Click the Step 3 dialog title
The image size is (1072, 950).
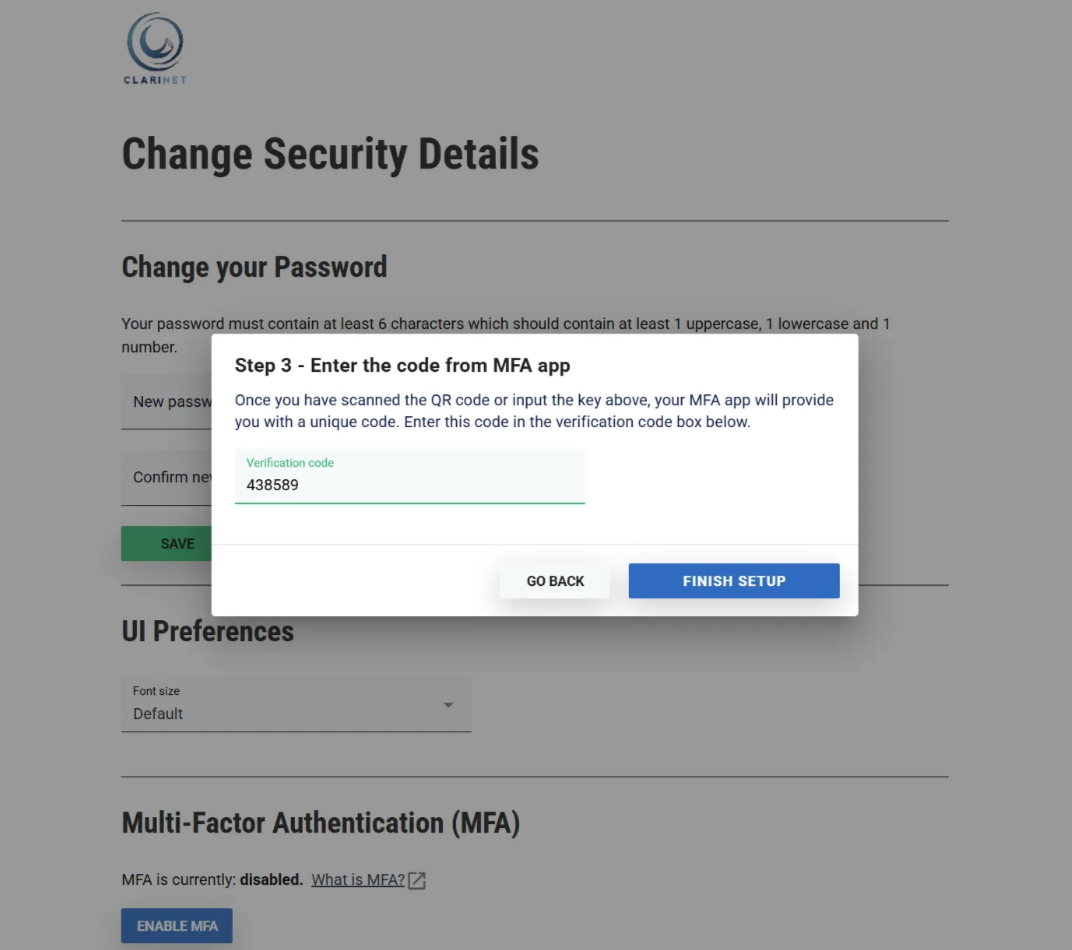click(402, 365)
